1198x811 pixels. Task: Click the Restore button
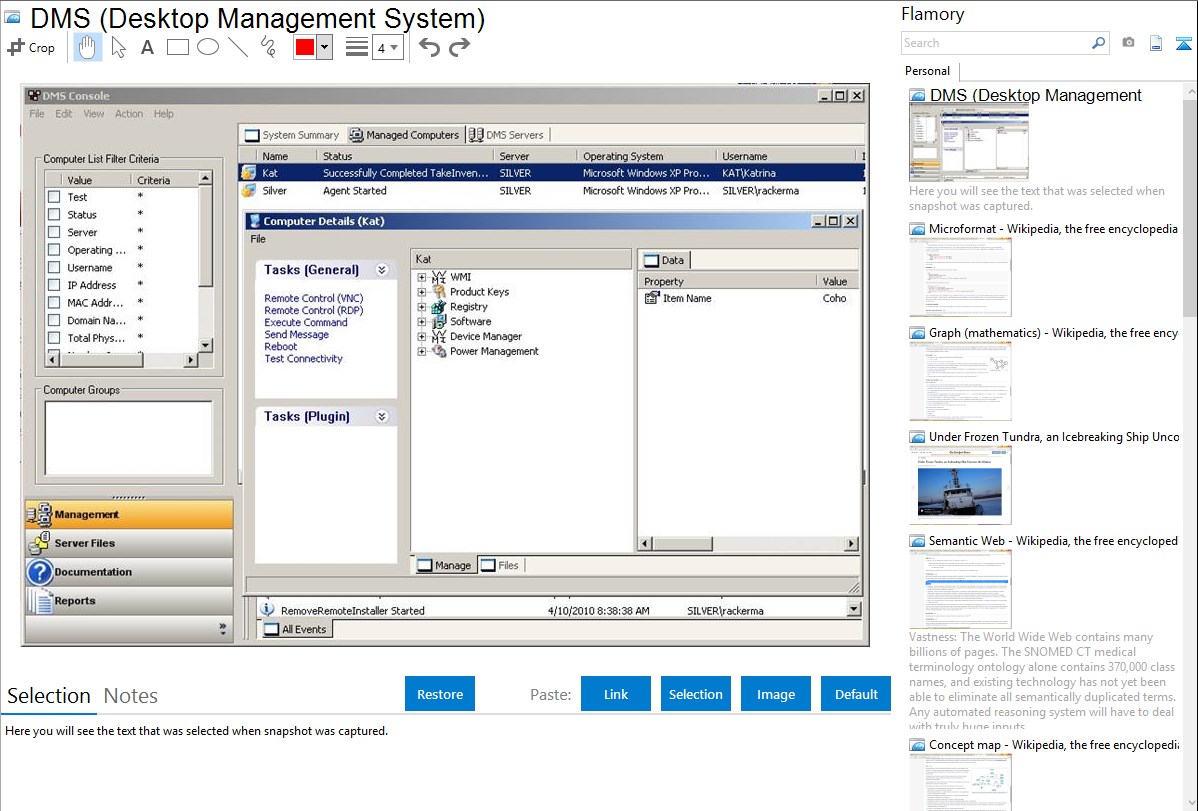(440, 694)
